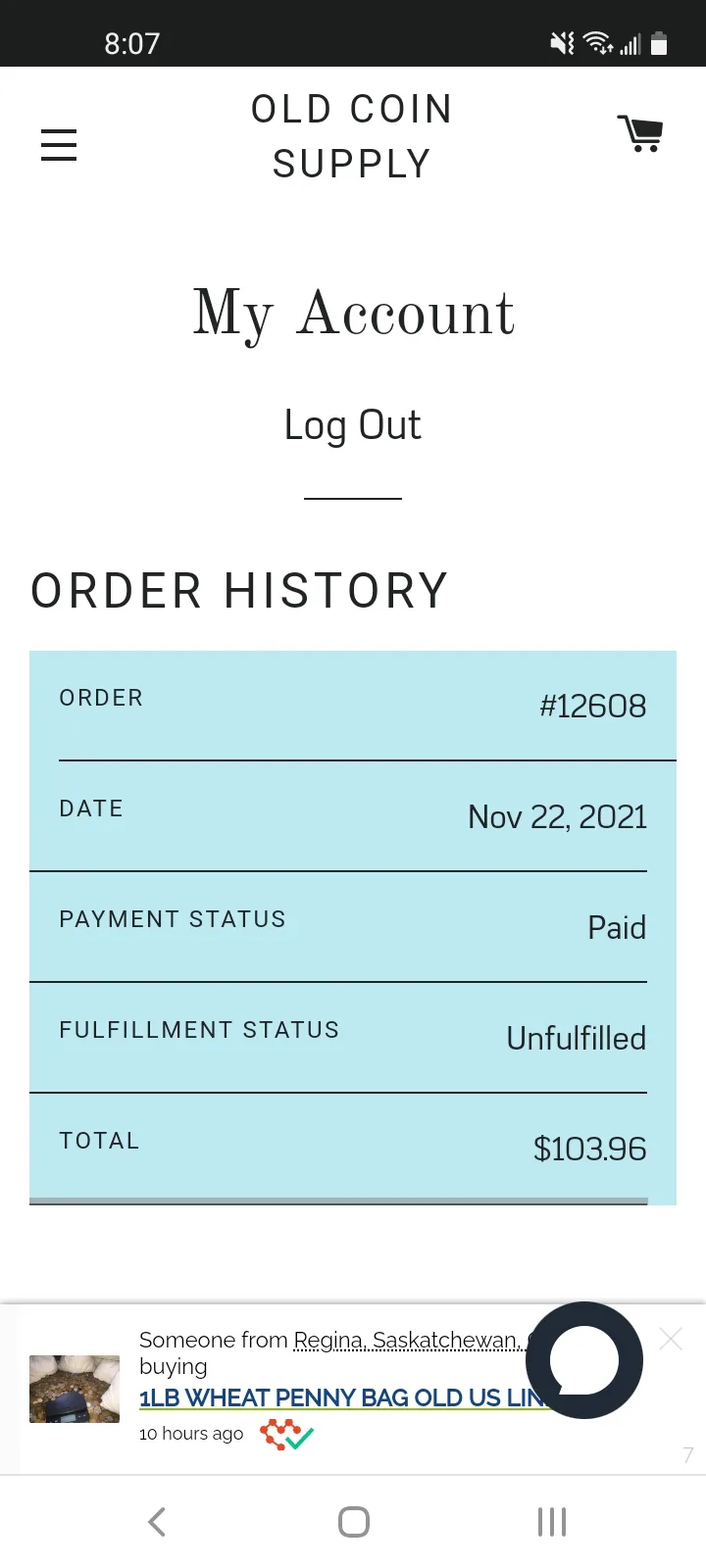Tap the $103.96 order total
Screen dimensions: 706x1568
pyautogui.click(x=589, y=1149)
